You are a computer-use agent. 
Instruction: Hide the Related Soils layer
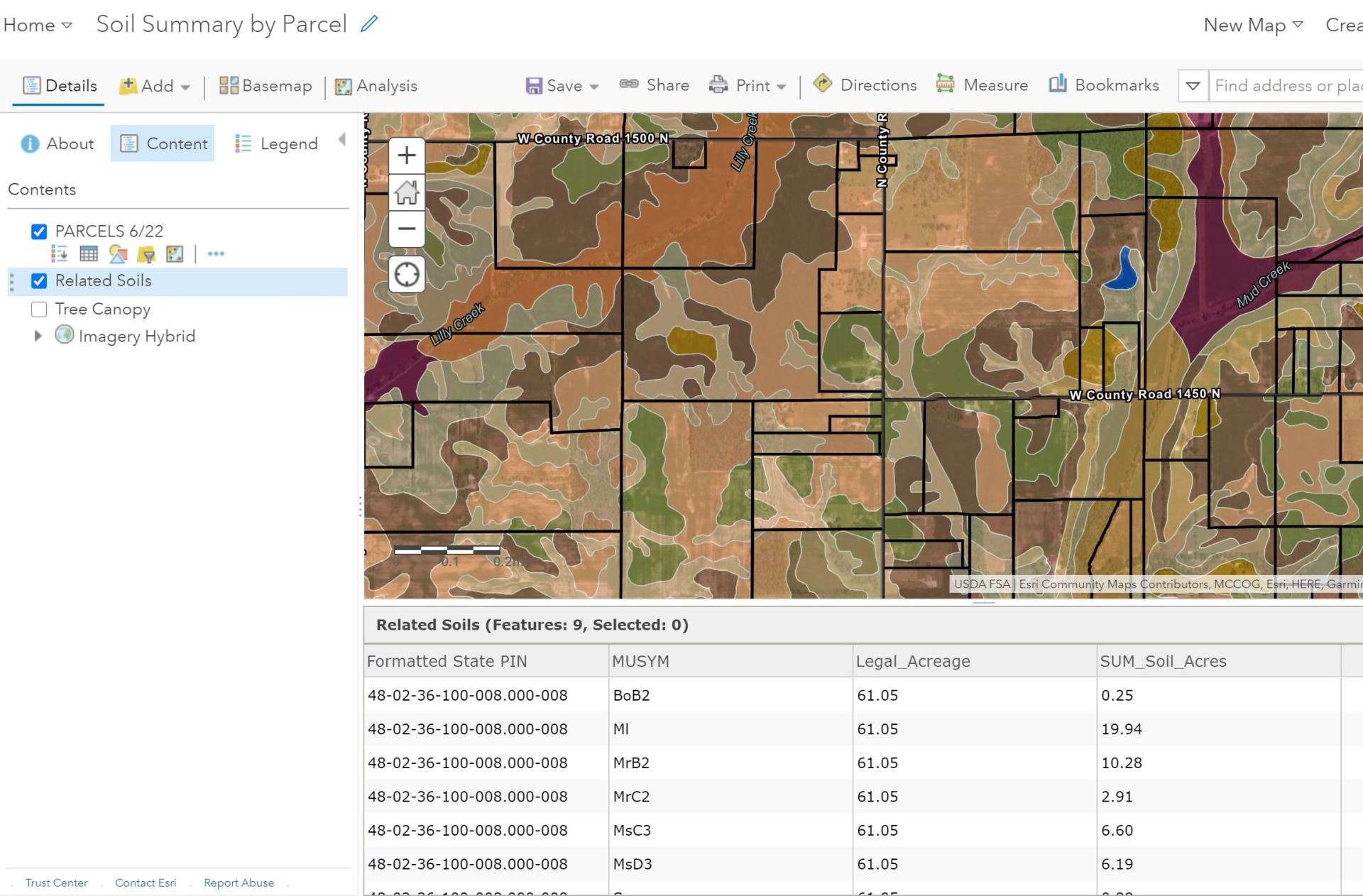point(39,281)
